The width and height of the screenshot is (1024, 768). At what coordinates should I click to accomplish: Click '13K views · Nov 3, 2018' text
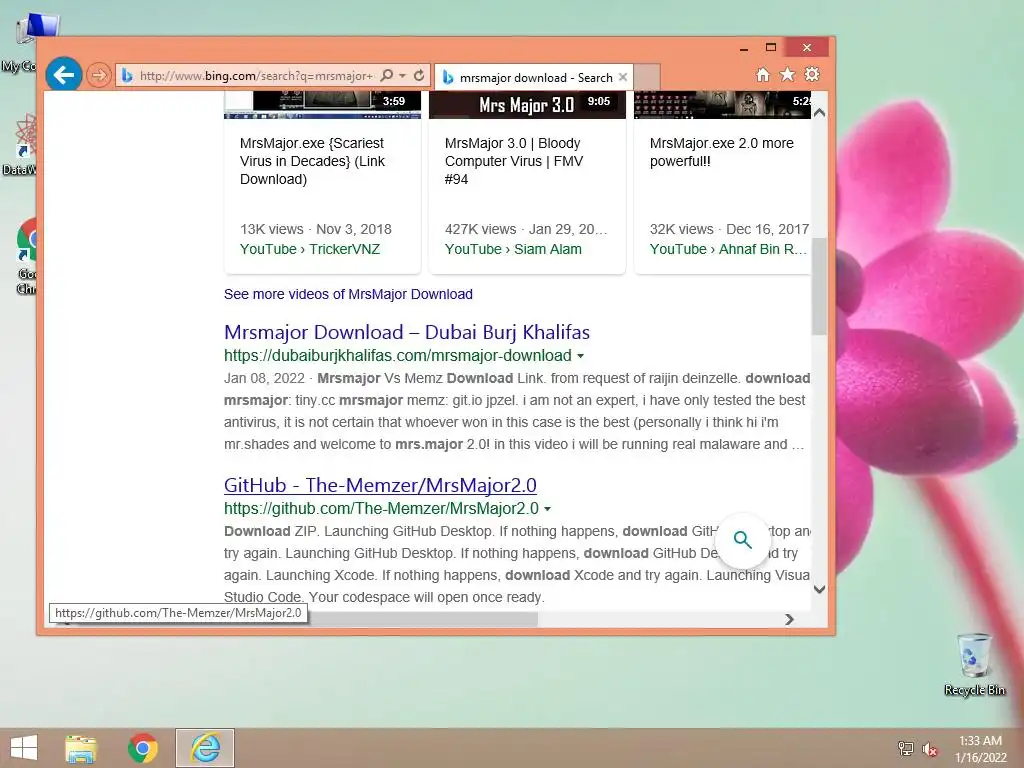coord(315,229)
